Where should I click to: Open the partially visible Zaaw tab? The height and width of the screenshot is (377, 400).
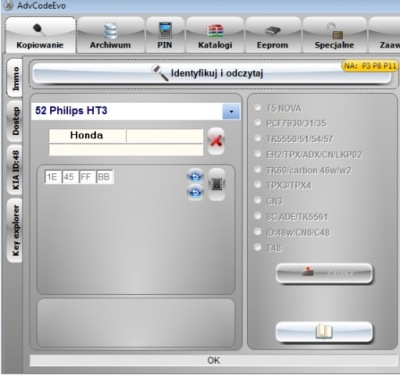click(x=384, y=35)
